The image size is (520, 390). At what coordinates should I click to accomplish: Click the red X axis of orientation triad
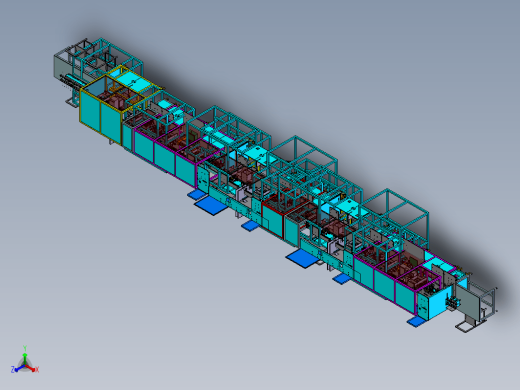pyautogui.click(x=32, y=368)
